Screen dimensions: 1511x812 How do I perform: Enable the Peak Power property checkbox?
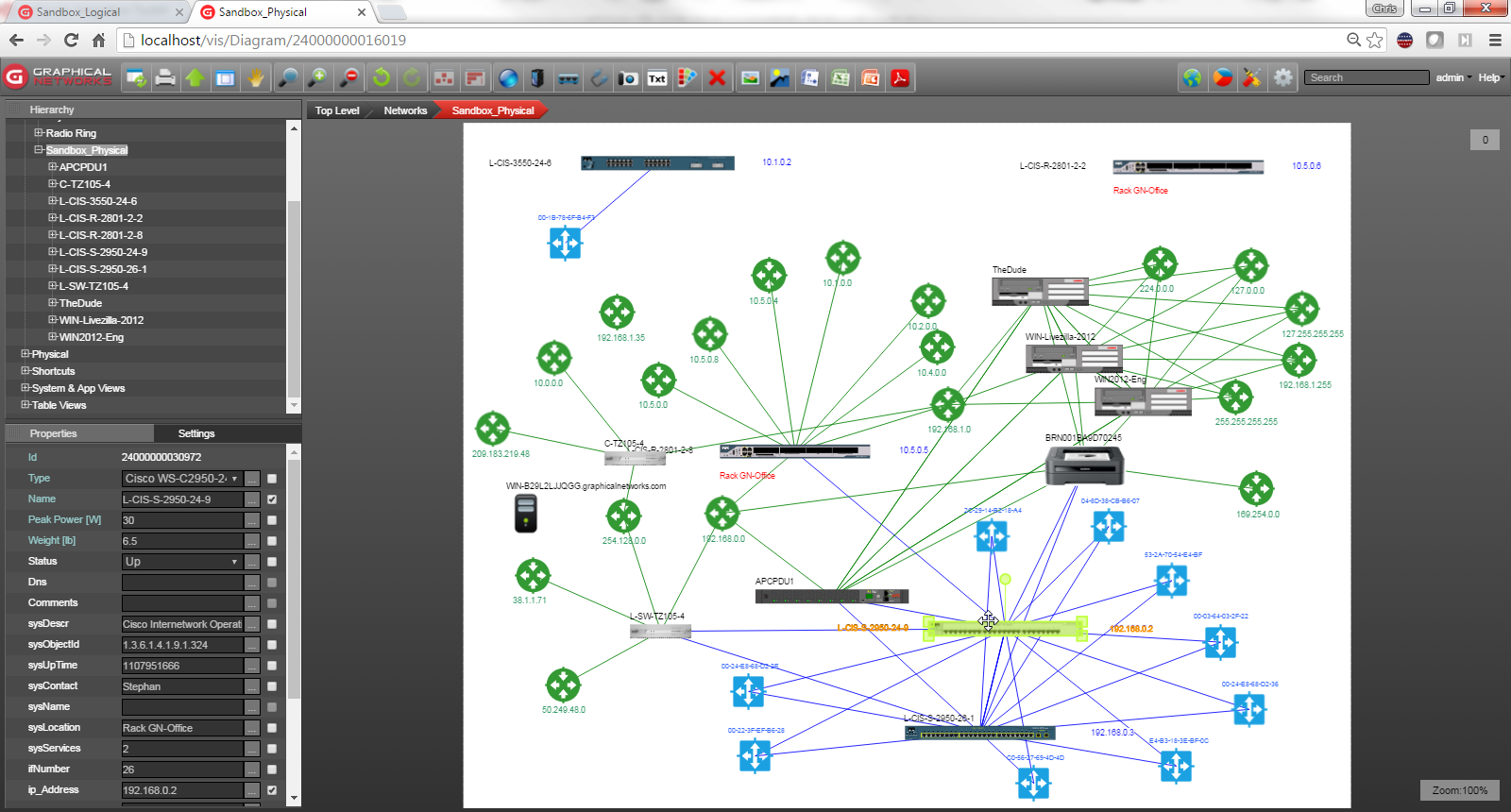click(272, 520)
